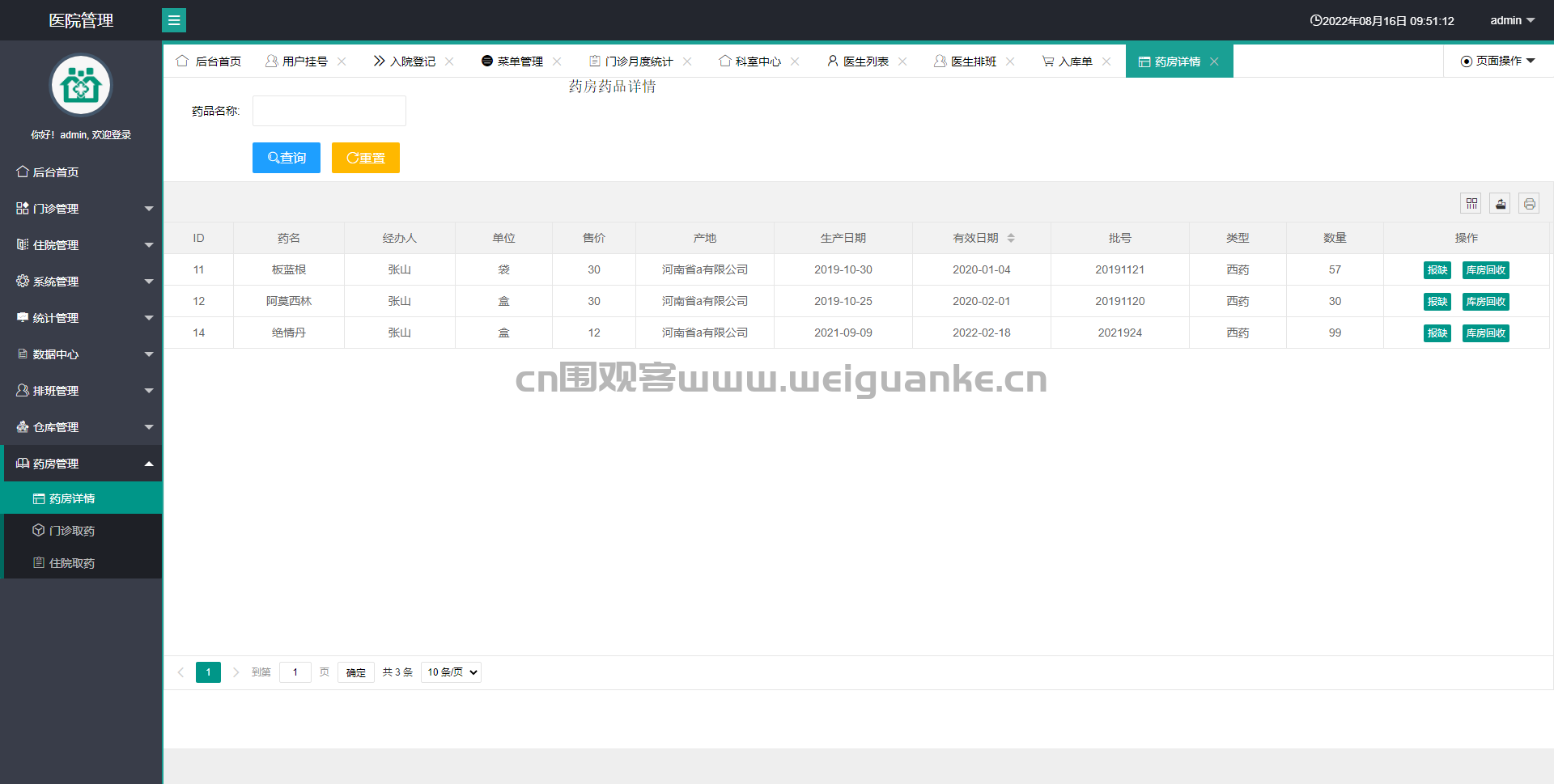Go to next page arrow
This screenshot has width=1554, height=784.
236,672
